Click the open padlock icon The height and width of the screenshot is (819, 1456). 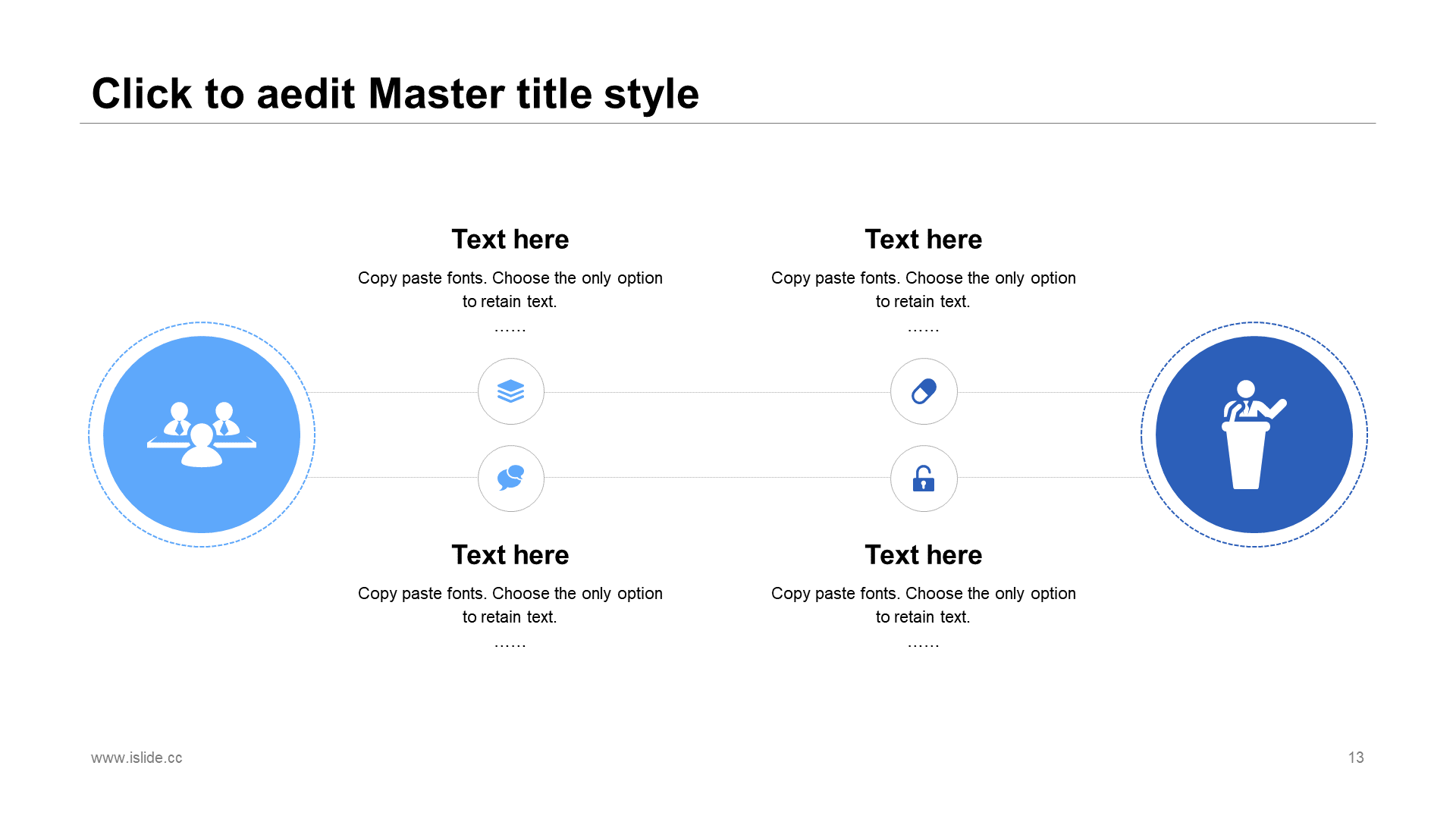(x=924, y=479)
